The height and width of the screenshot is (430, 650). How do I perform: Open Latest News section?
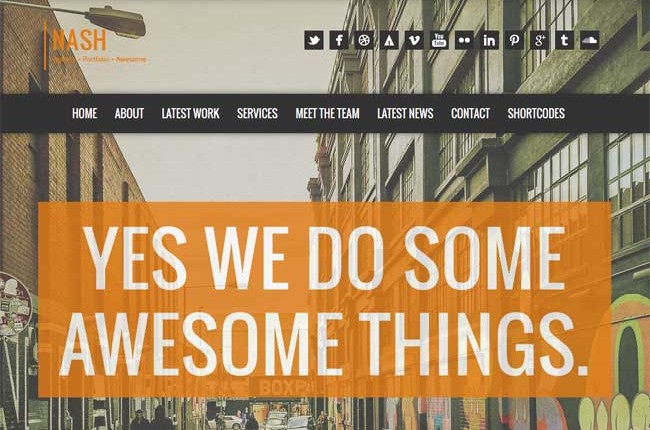click(x=405, y=113)
